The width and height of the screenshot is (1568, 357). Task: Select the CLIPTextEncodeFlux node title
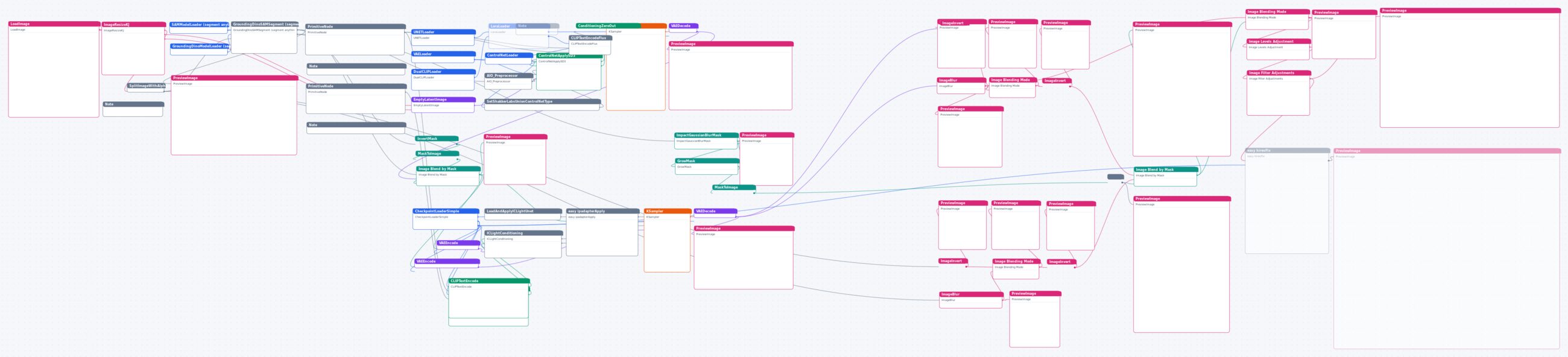[x=590, y=38]
